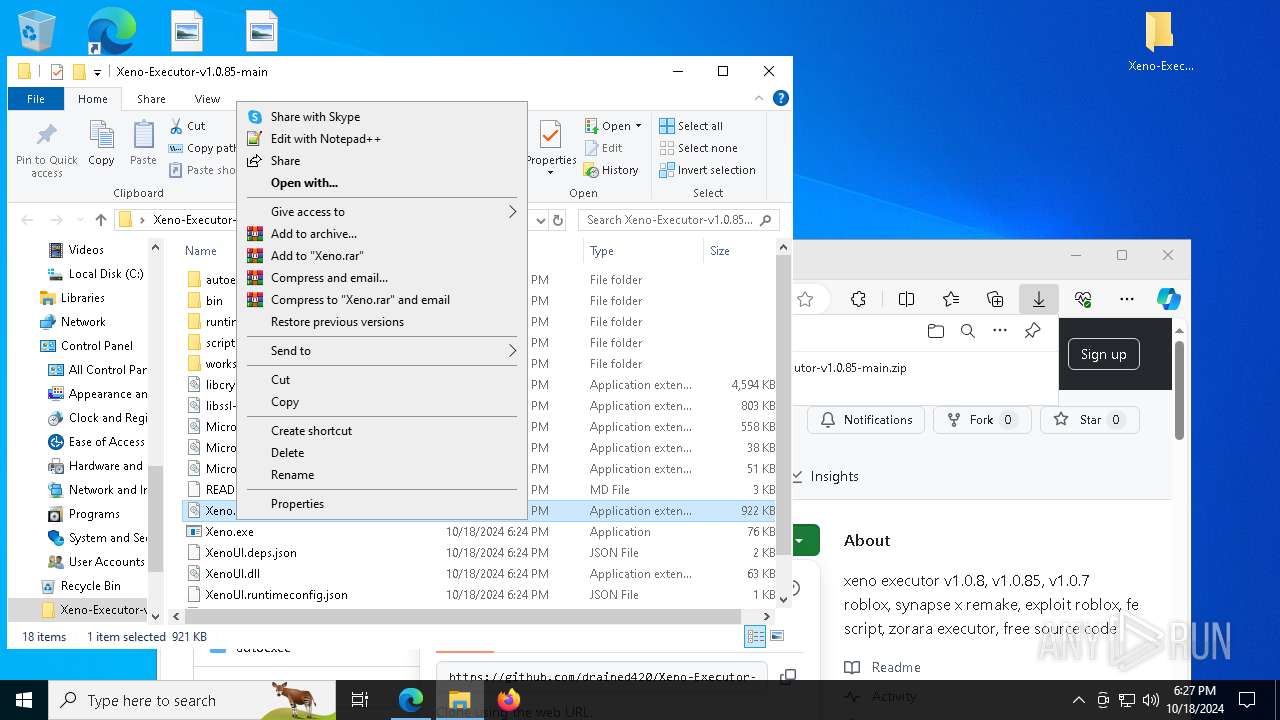Screen dimensions: 1280x720
Task: Click the History ribbon button
Action: click(611, 170)
